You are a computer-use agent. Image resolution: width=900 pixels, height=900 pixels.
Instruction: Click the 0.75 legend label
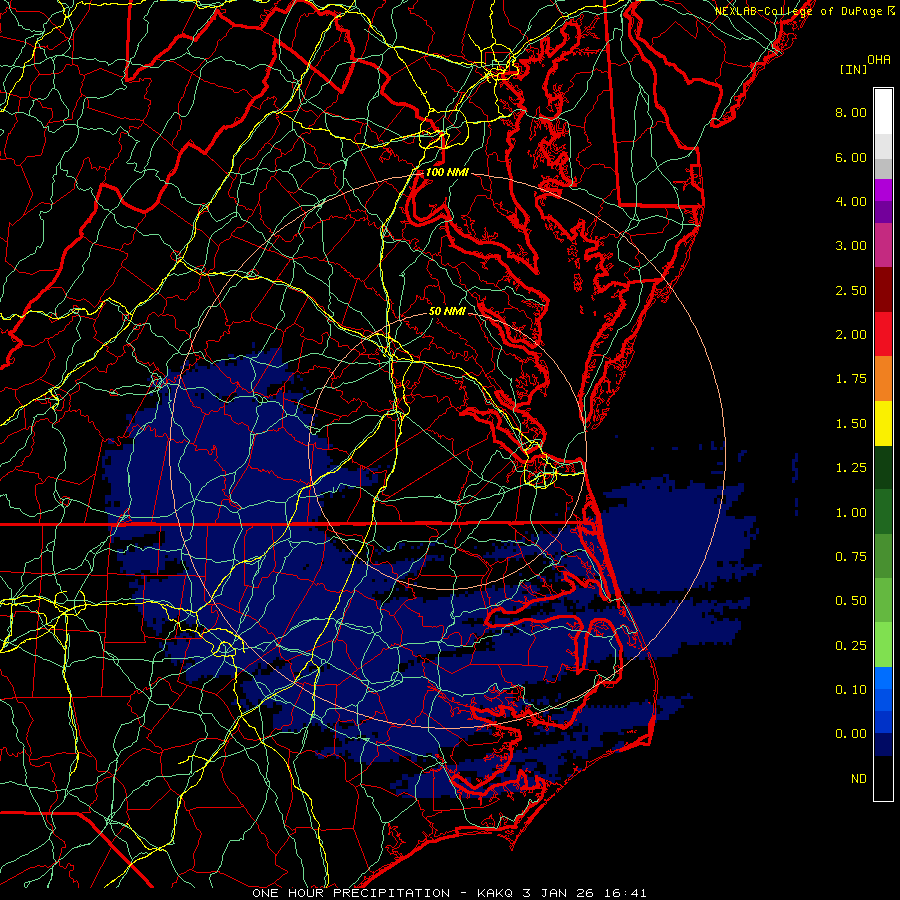[851, 557]
